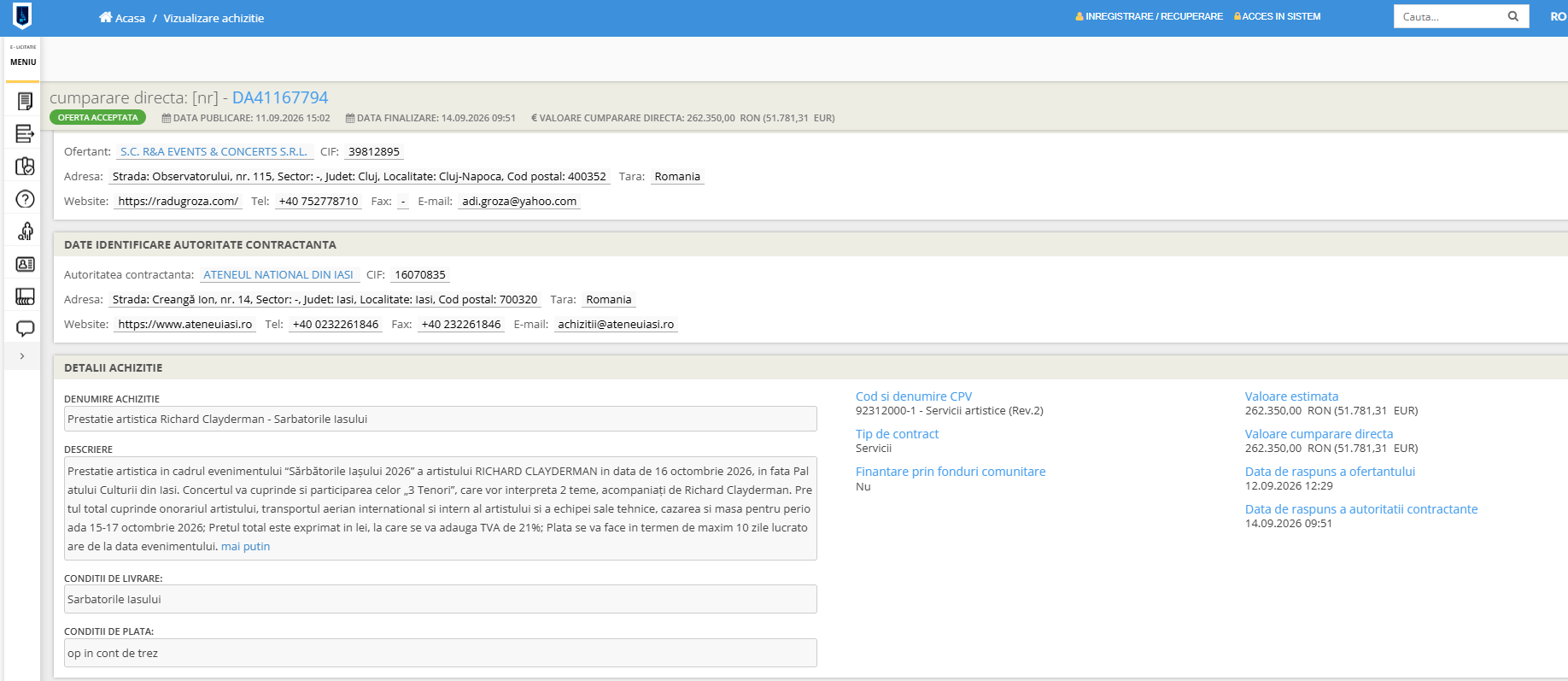Viewport: 1568px width, 681px height.
Task: Open the ID card sidebar icon
Action: click(25, 264)
